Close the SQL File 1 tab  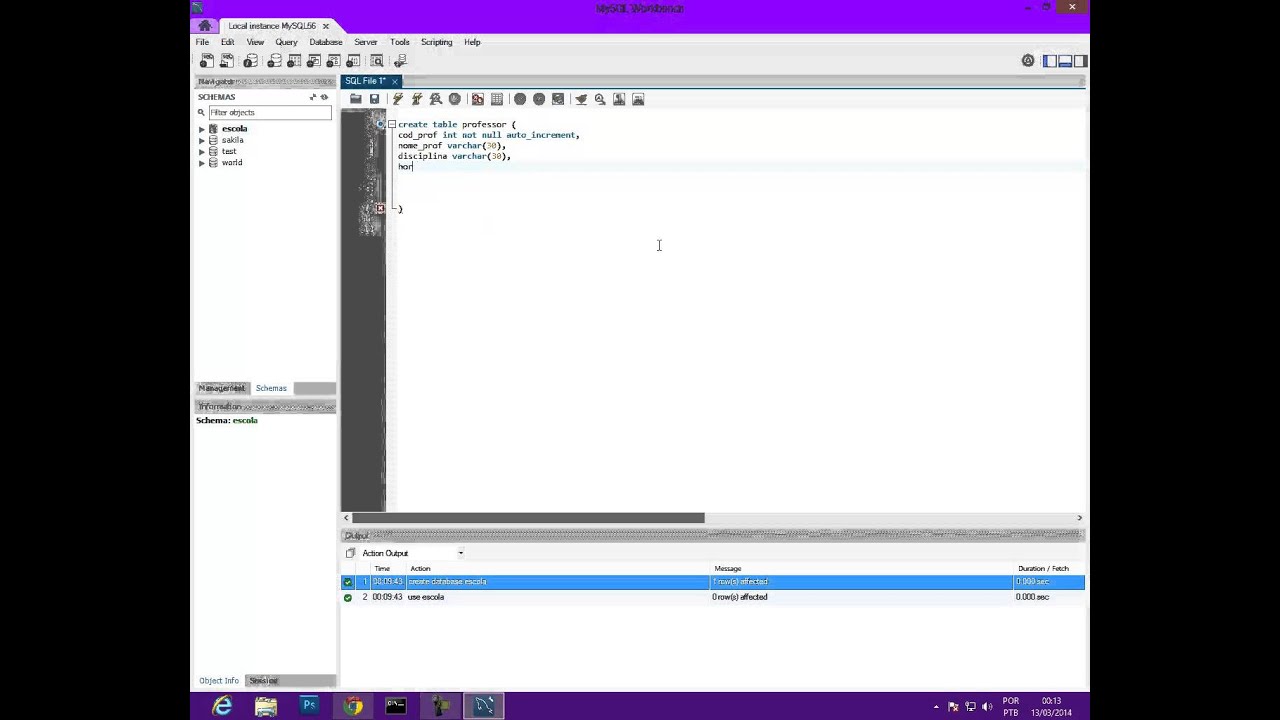pos(395,81)
